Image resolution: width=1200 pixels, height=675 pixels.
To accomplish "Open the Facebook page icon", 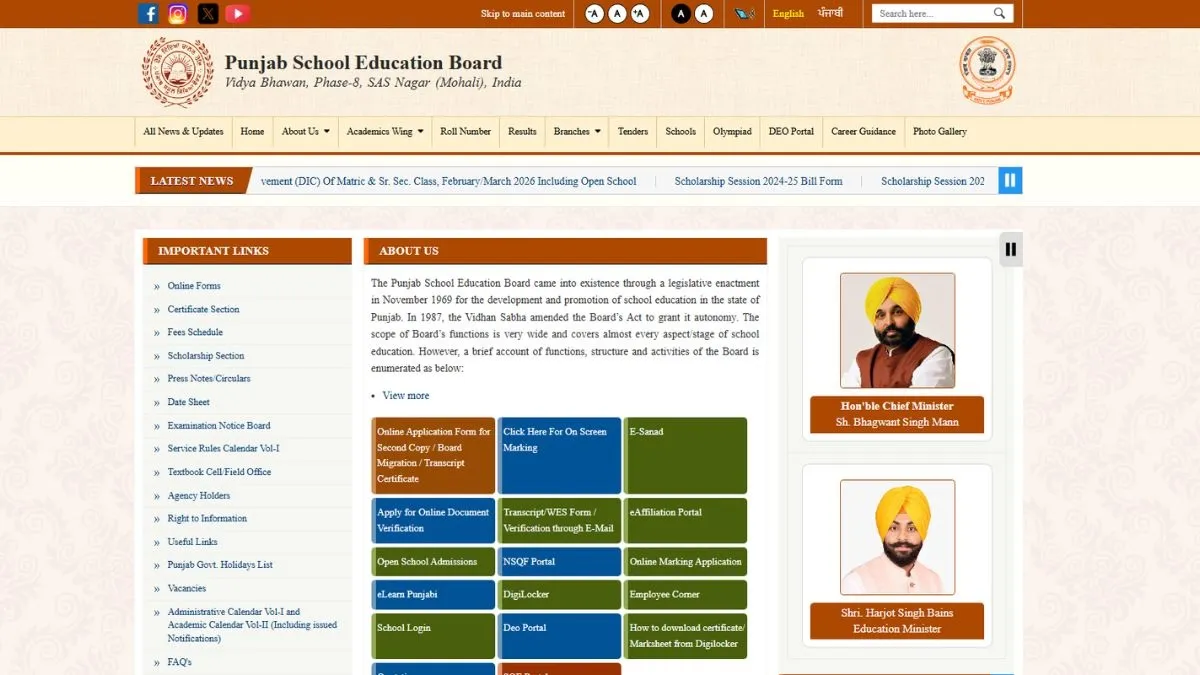I will (148, 13).
